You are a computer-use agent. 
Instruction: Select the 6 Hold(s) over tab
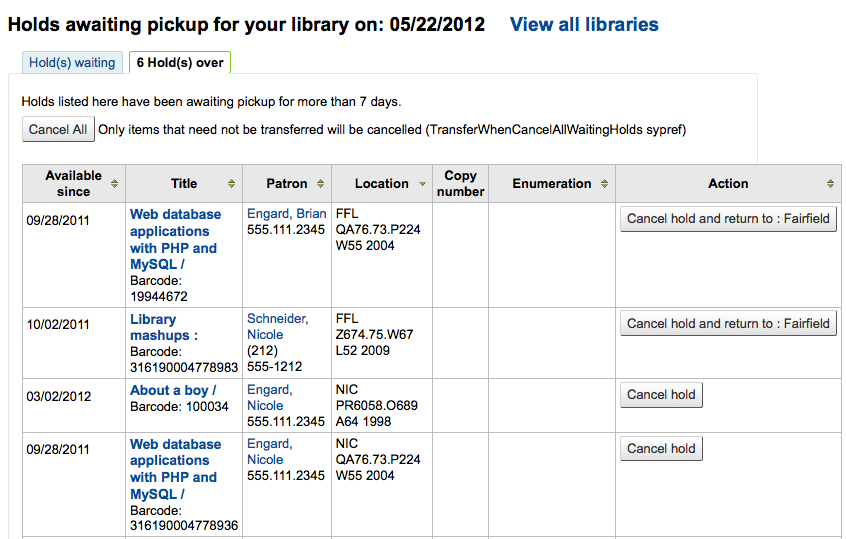point(180,63)
